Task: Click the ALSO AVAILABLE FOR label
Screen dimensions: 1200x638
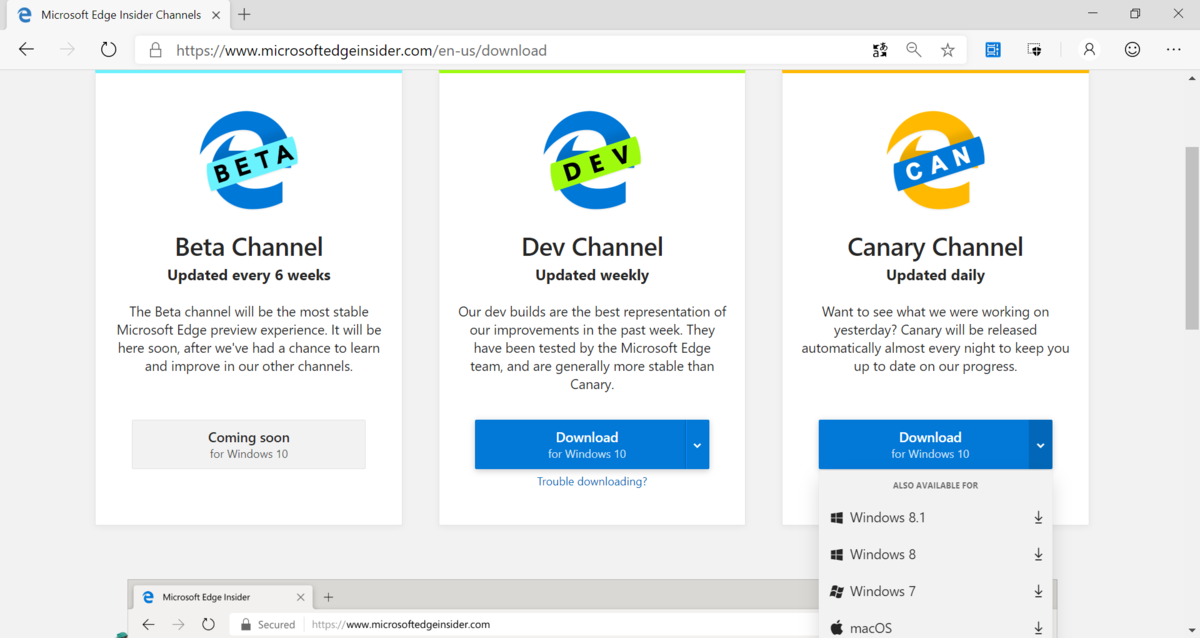Action: (x=935, y=485)
